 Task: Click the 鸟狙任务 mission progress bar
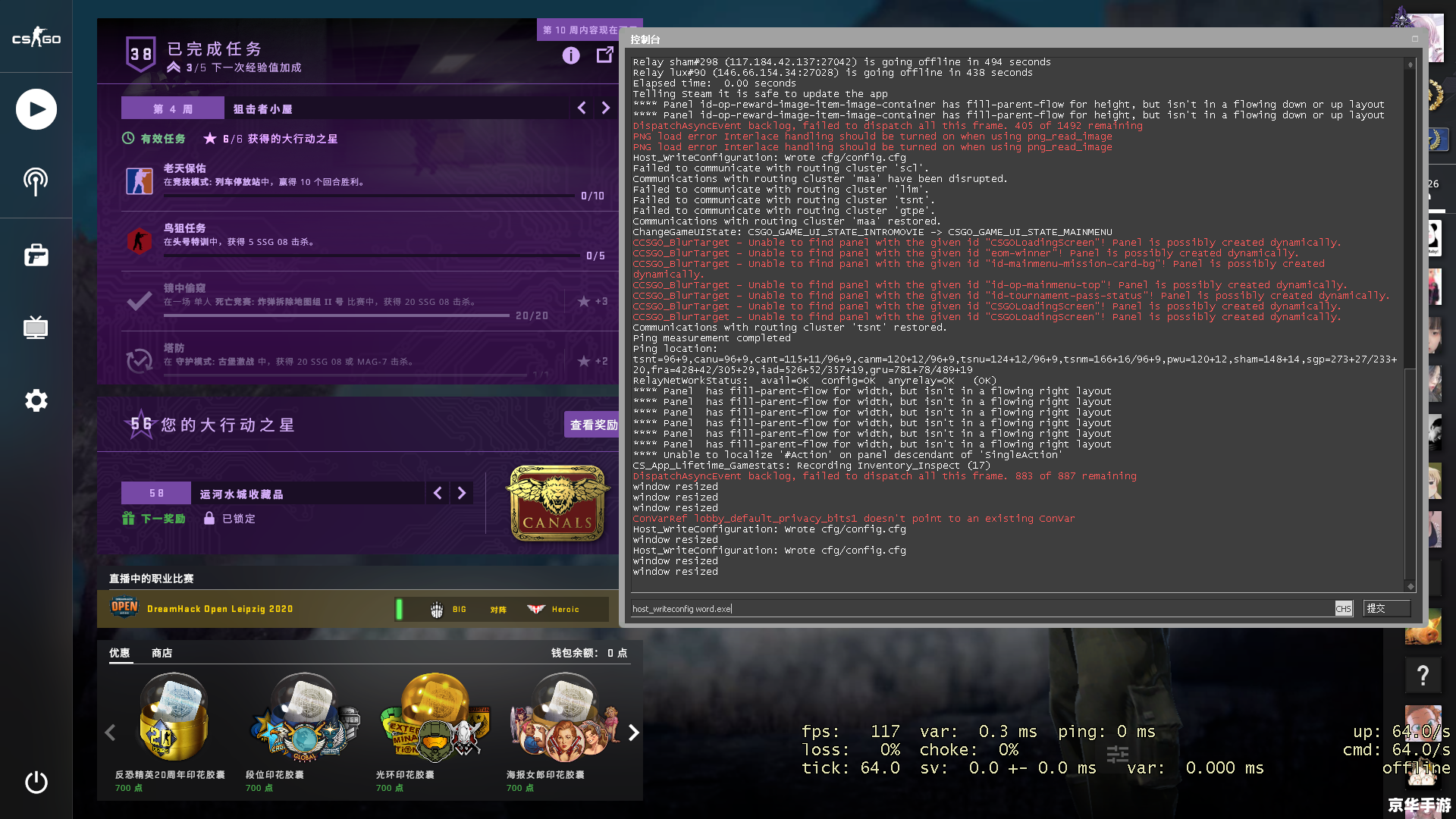click(372, 256)
